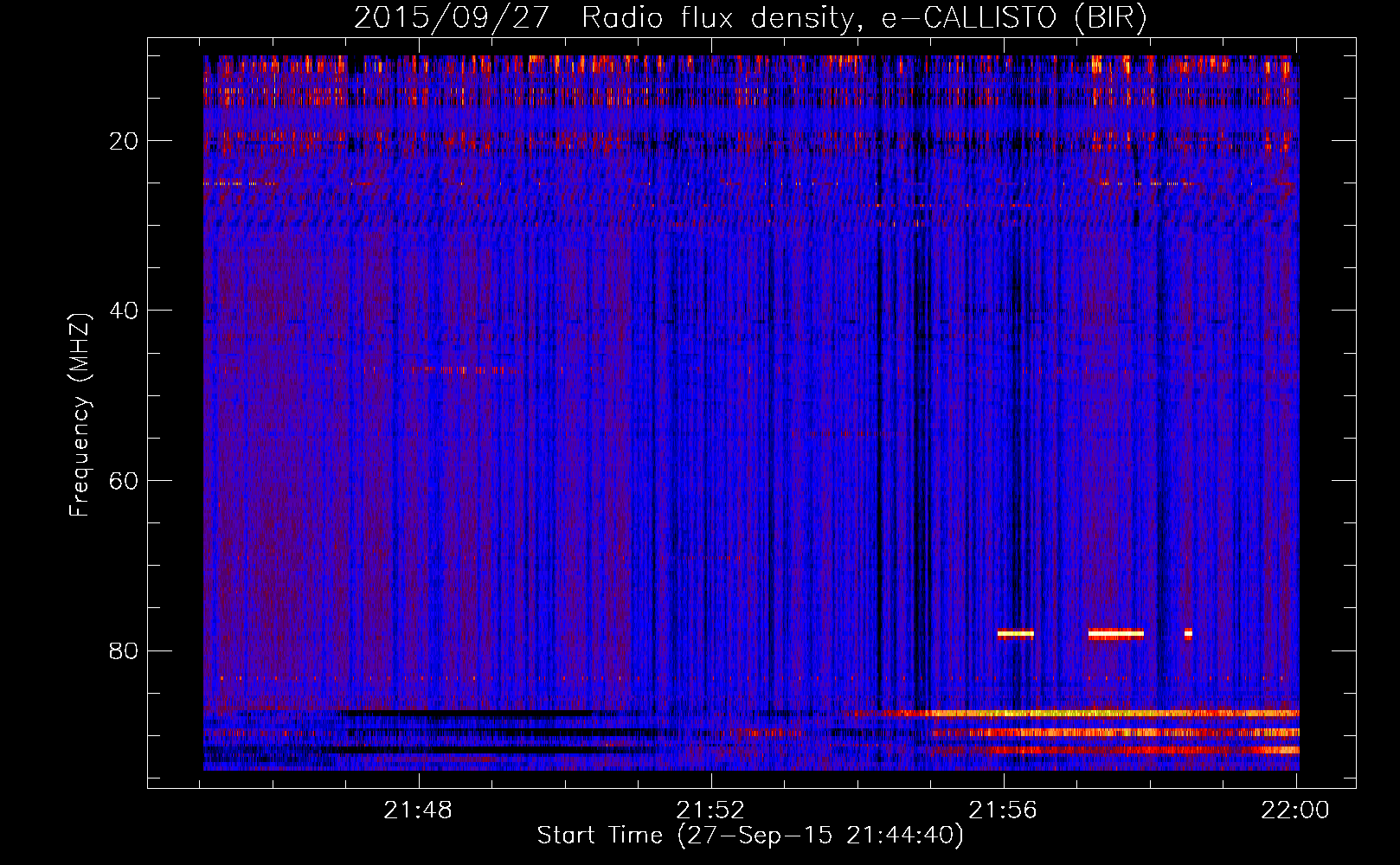The height and width of the screenshot is (865, 1400).
Task: Select the "Frequency (MHZ)" y-axis label
Action: pos(80,415)
